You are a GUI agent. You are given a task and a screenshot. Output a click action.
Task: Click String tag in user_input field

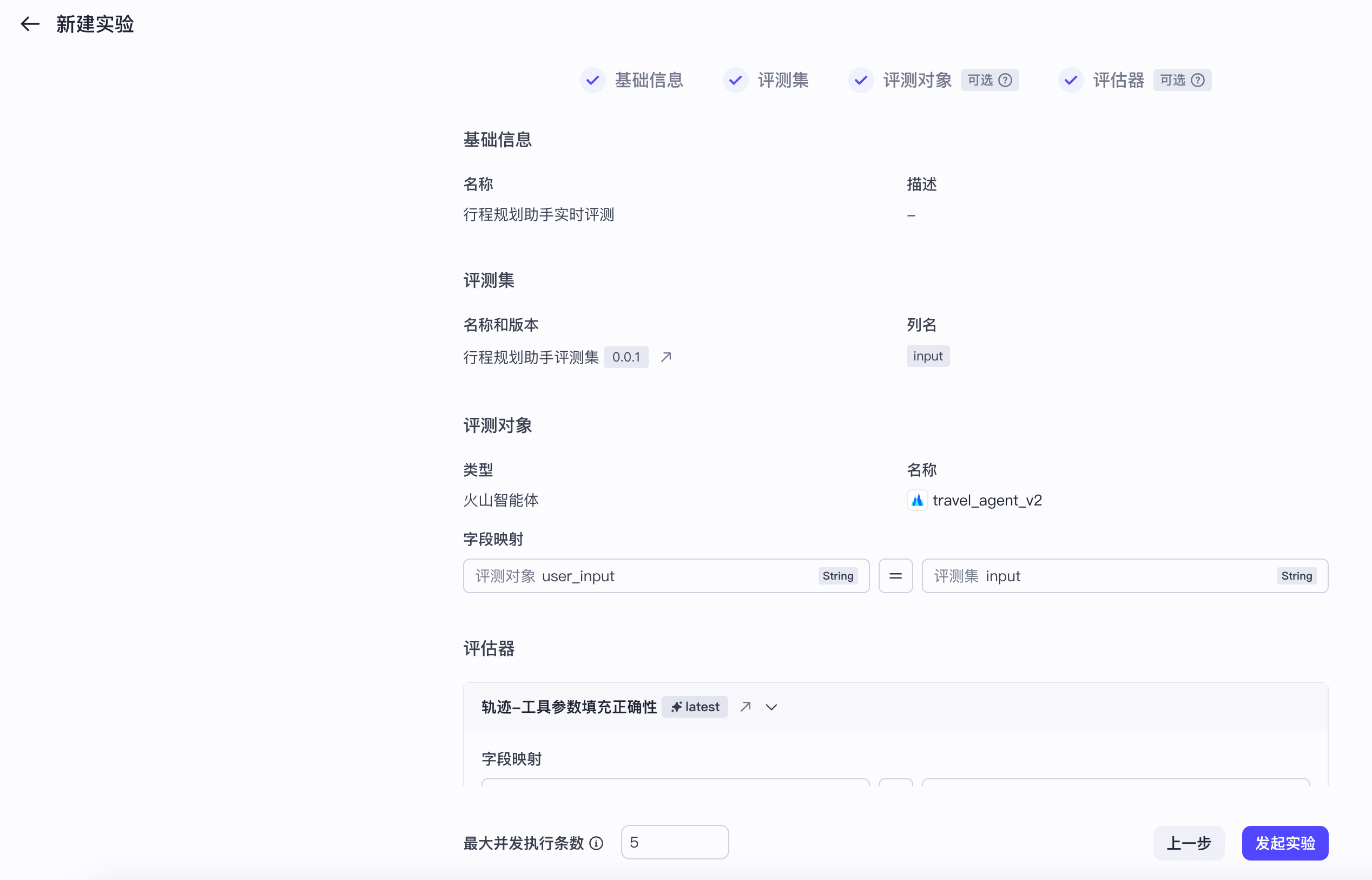point(837,576)
